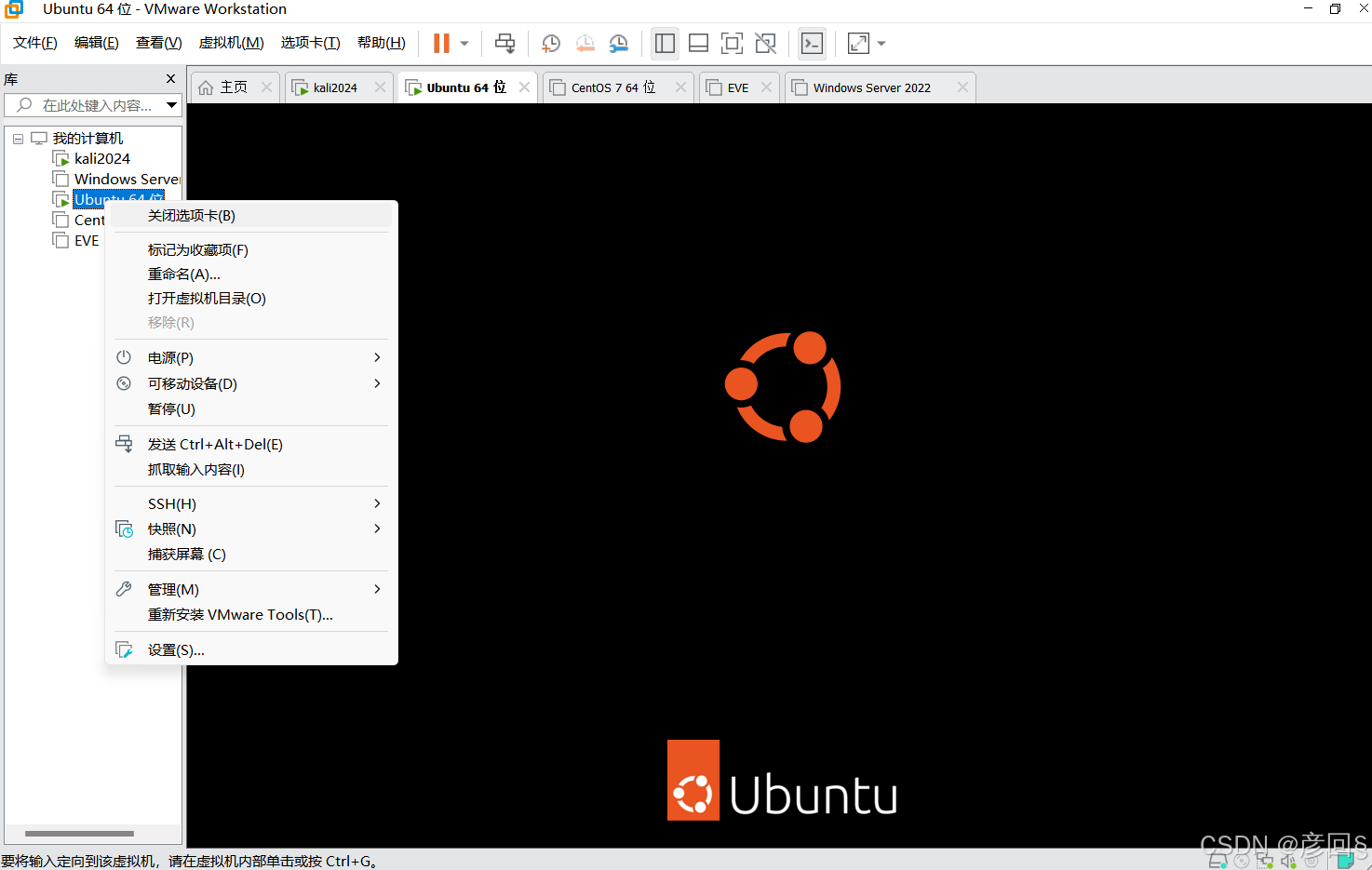Choose 关闭选项卡(B) in context menu
Screen dimensions: 1372x870
(x=250, y=216)
